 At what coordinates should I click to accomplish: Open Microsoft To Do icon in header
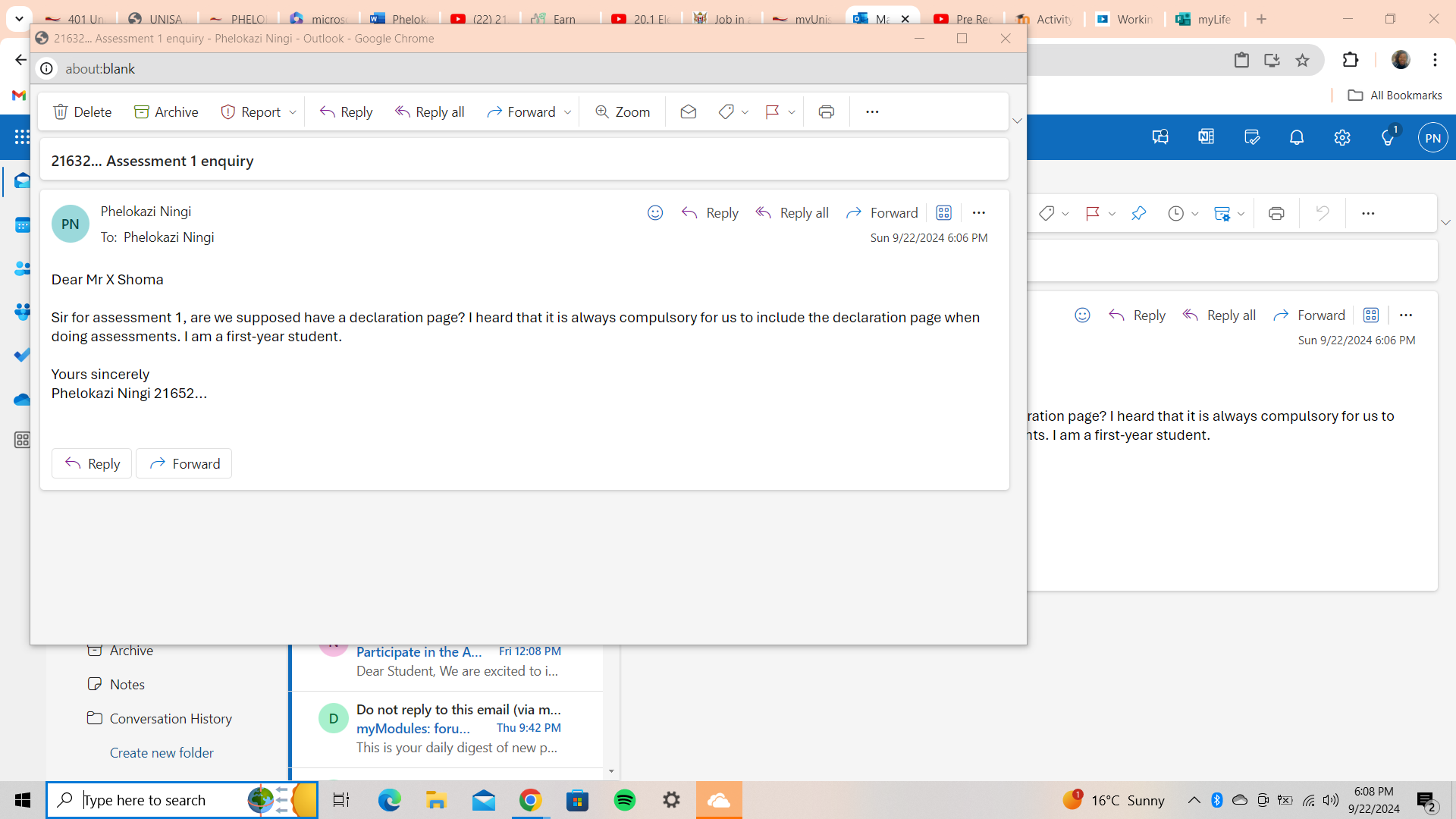1251,137
